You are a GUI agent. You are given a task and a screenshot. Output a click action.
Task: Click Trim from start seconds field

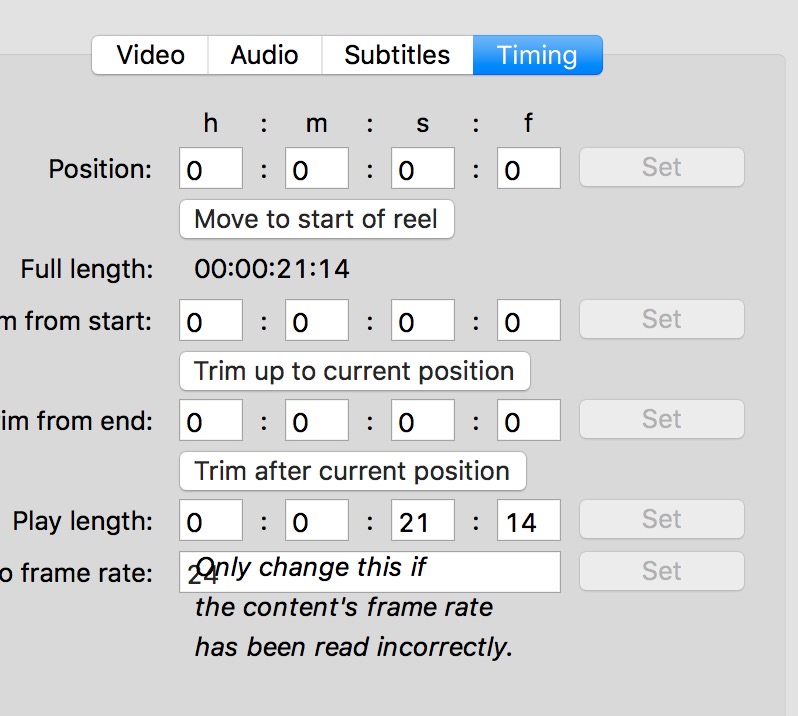[x=423, y=321]
